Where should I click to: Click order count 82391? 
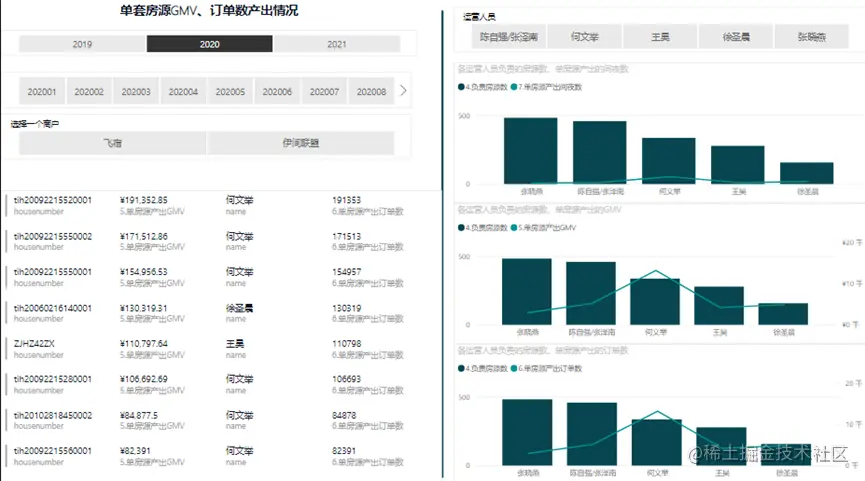[344, 451]
